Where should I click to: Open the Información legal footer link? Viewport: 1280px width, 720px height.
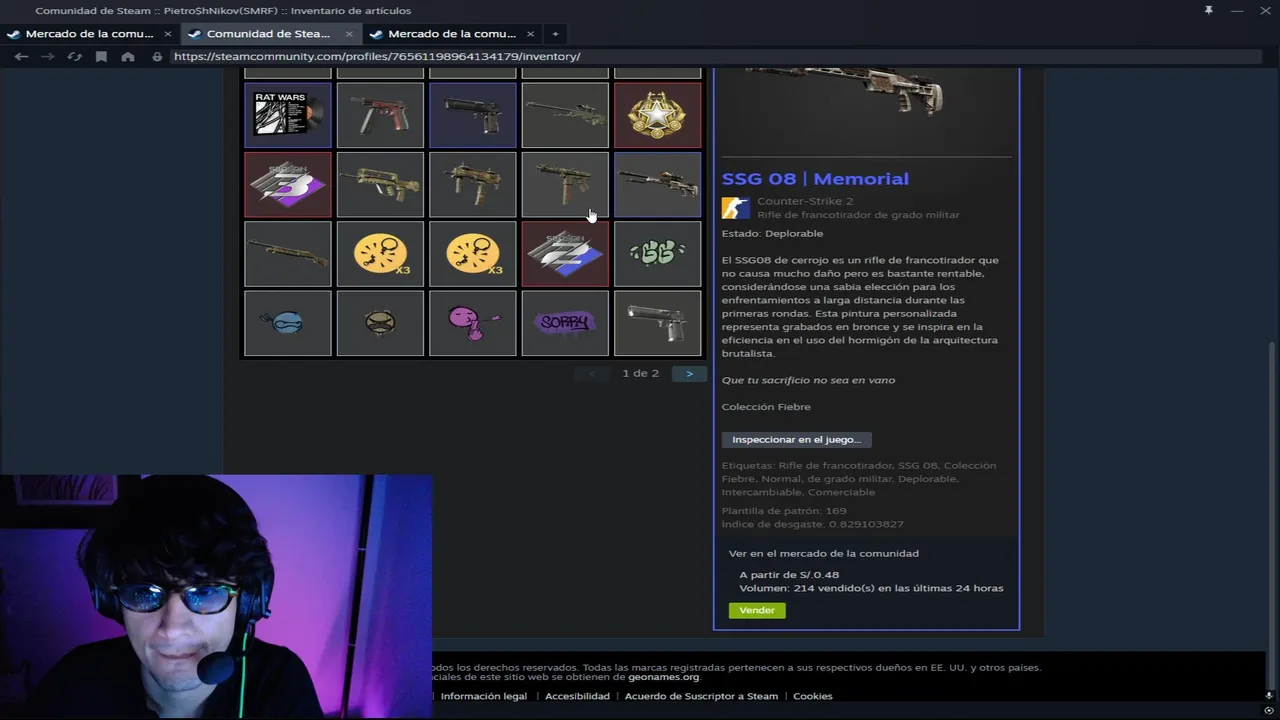484,696
